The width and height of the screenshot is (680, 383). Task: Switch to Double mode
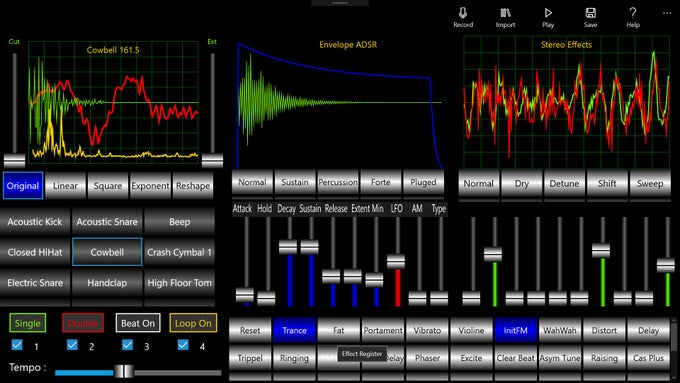[82, 323]
